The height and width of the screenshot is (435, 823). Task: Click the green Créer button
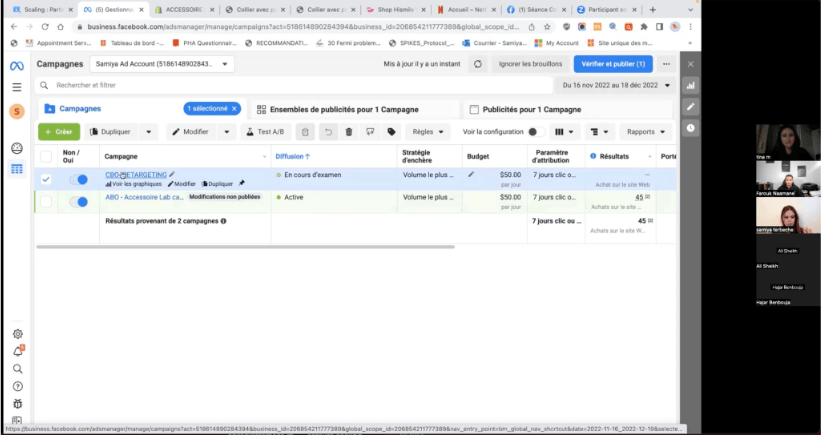(59, 132)
